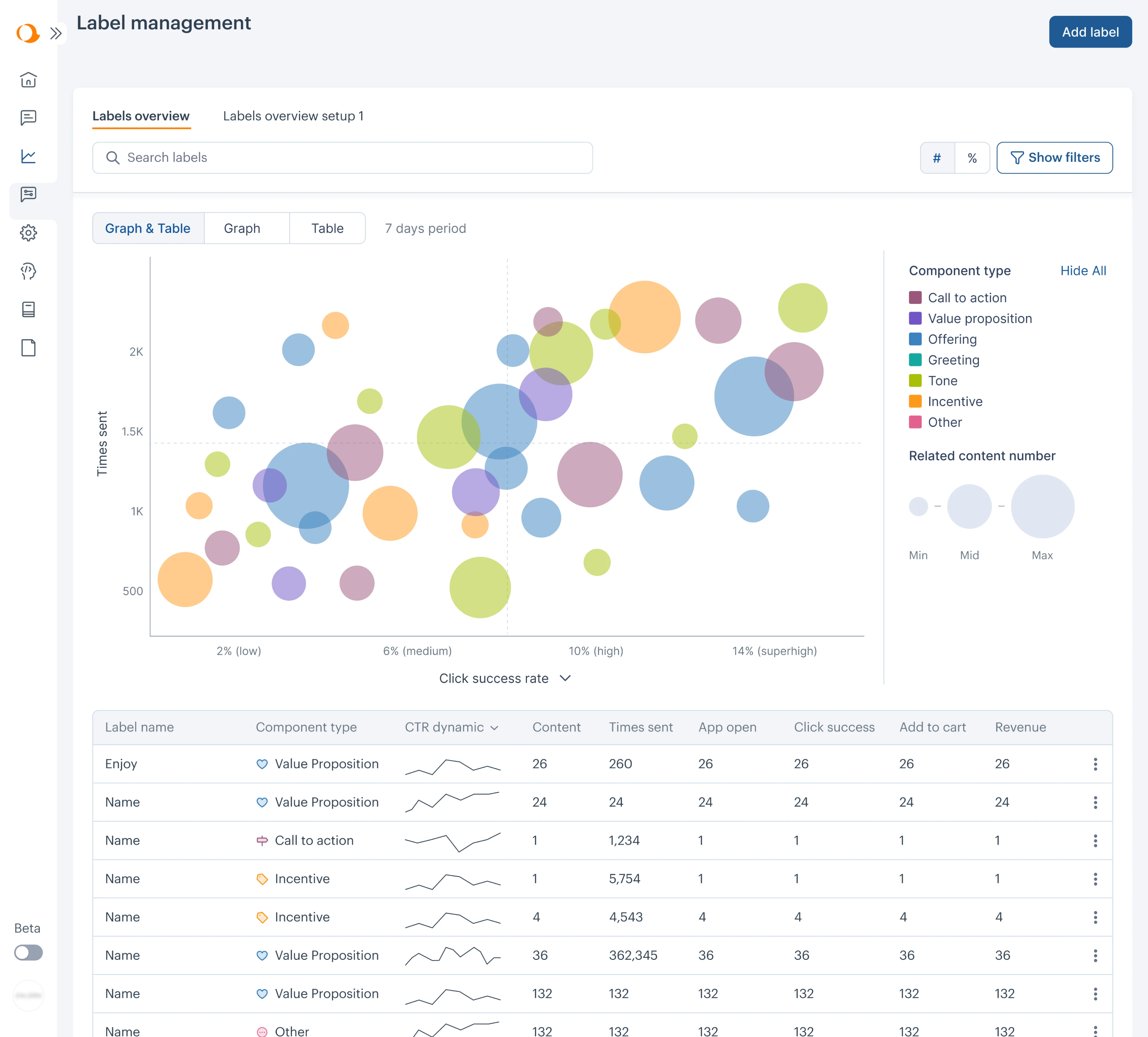Open the CTR dynamic column dropdown
Image resolution: width=1148 pixels, height=1037 pixels.
(x=494, y=727)
